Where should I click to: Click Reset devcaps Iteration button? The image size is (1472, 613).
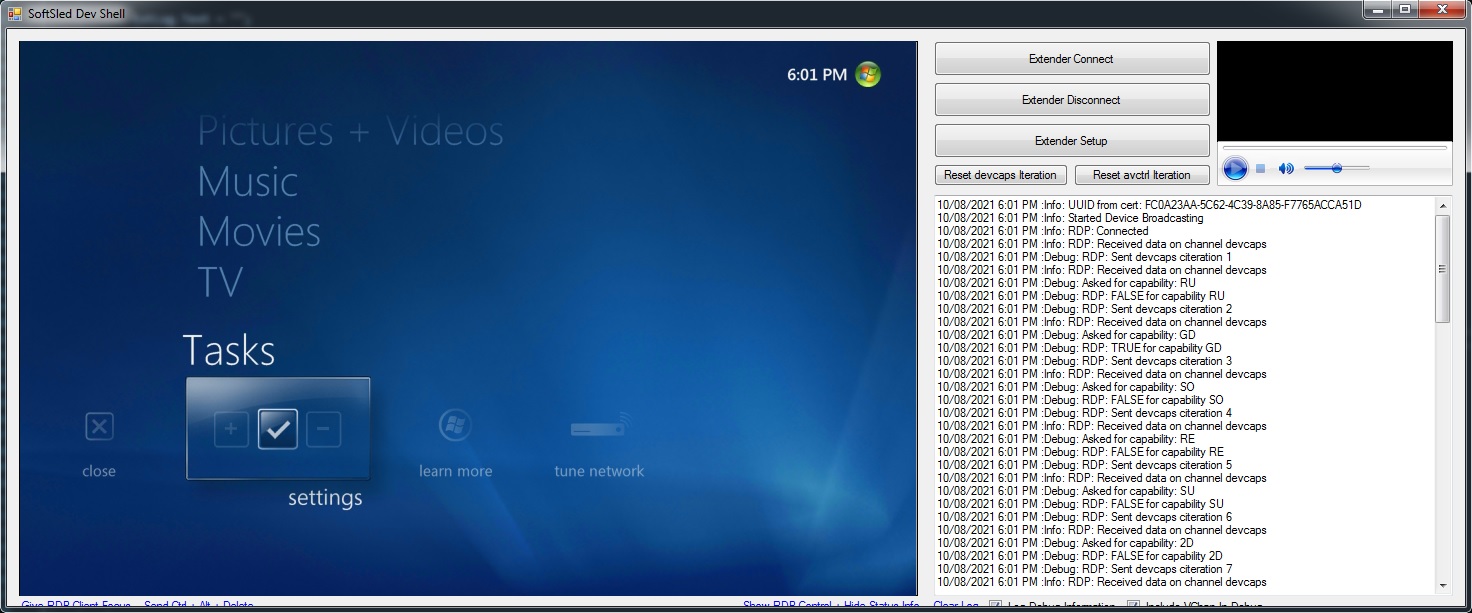1001,175
